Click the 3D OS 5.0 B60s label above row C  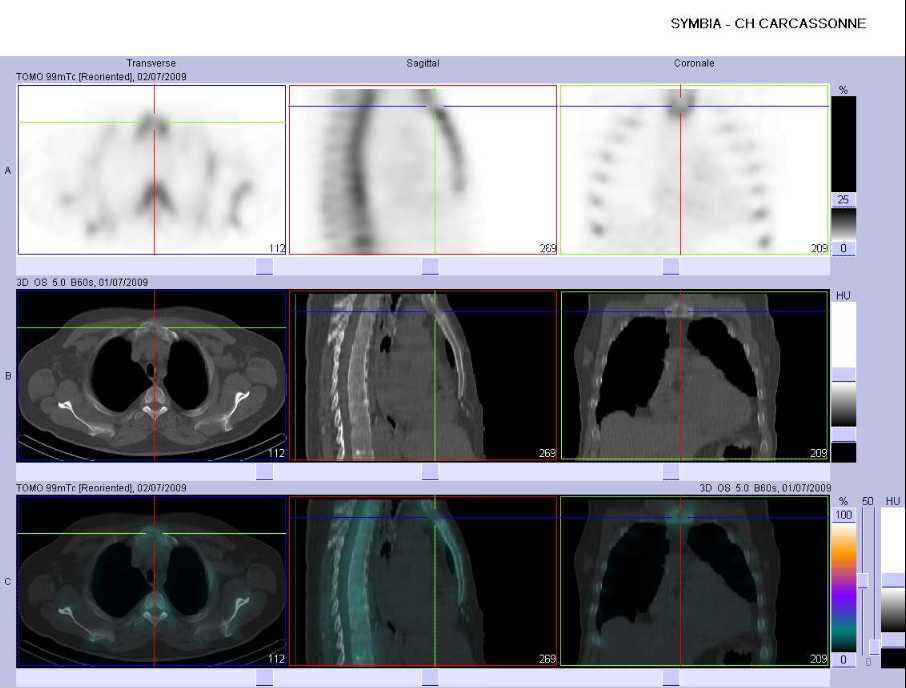tap(765, 488)
